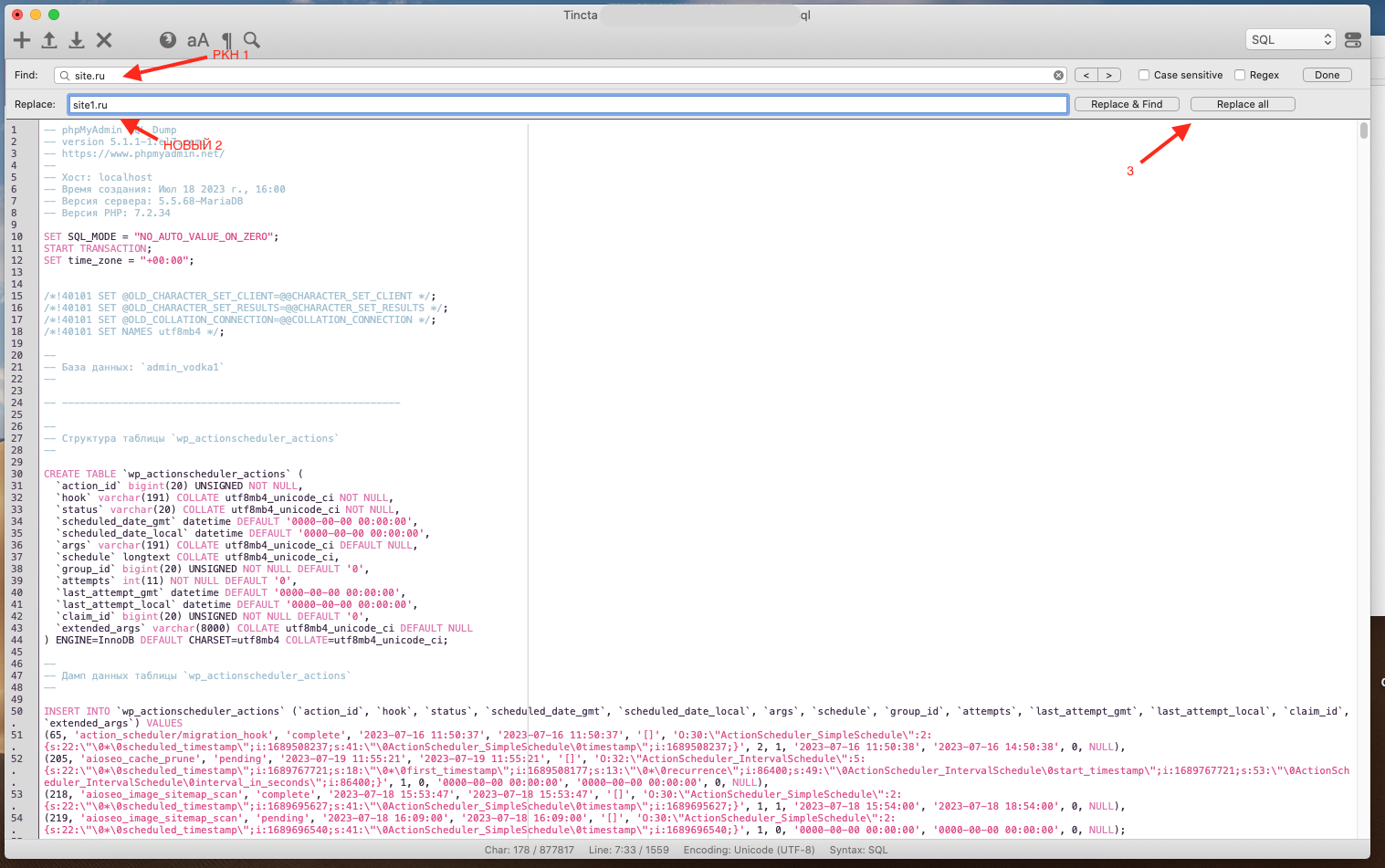
Task: Create a new document with plus icon
Action: 22,40
